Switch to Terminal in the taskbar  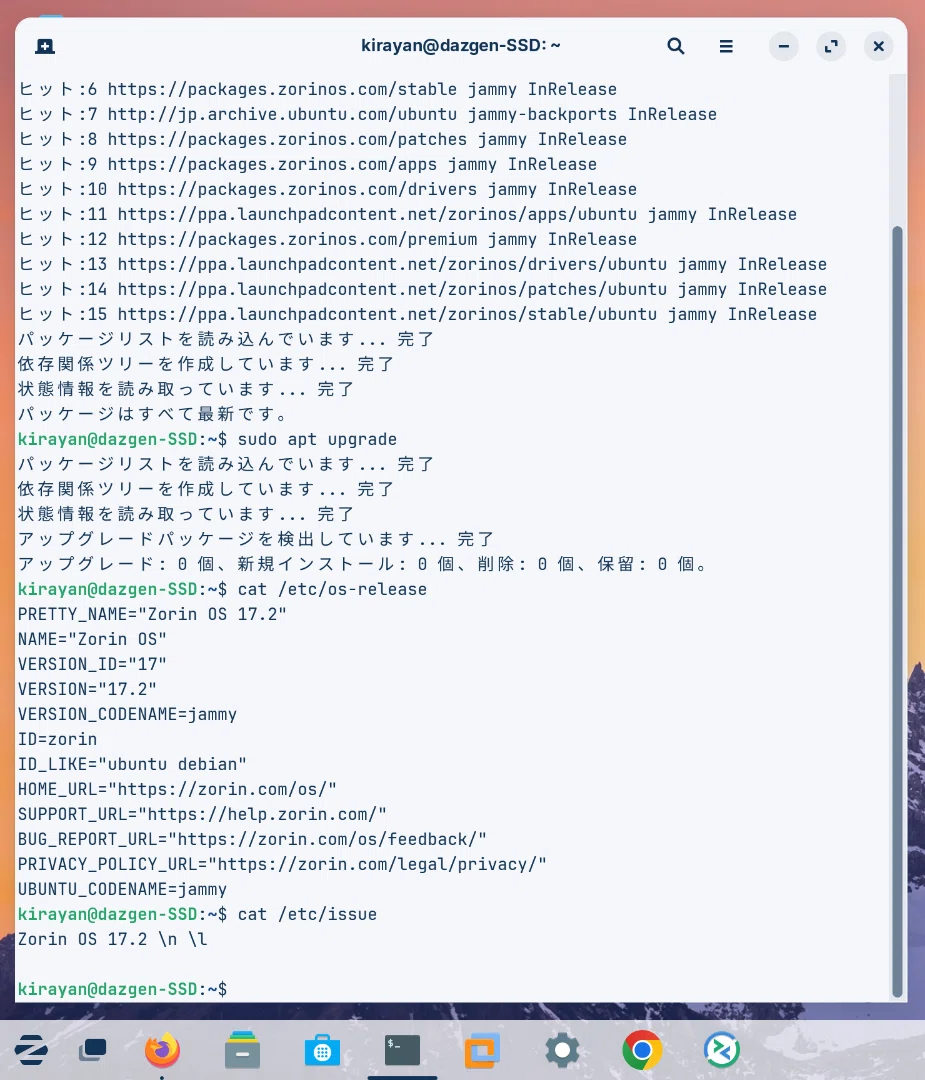pyautogui.click(x=402, y=1050)
